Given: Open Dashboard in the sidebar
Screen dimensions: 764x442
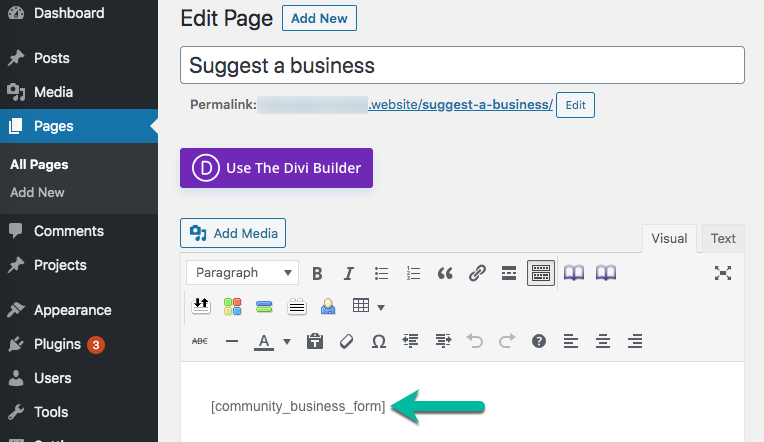Looking at the screenshot, I should (79, 13).
